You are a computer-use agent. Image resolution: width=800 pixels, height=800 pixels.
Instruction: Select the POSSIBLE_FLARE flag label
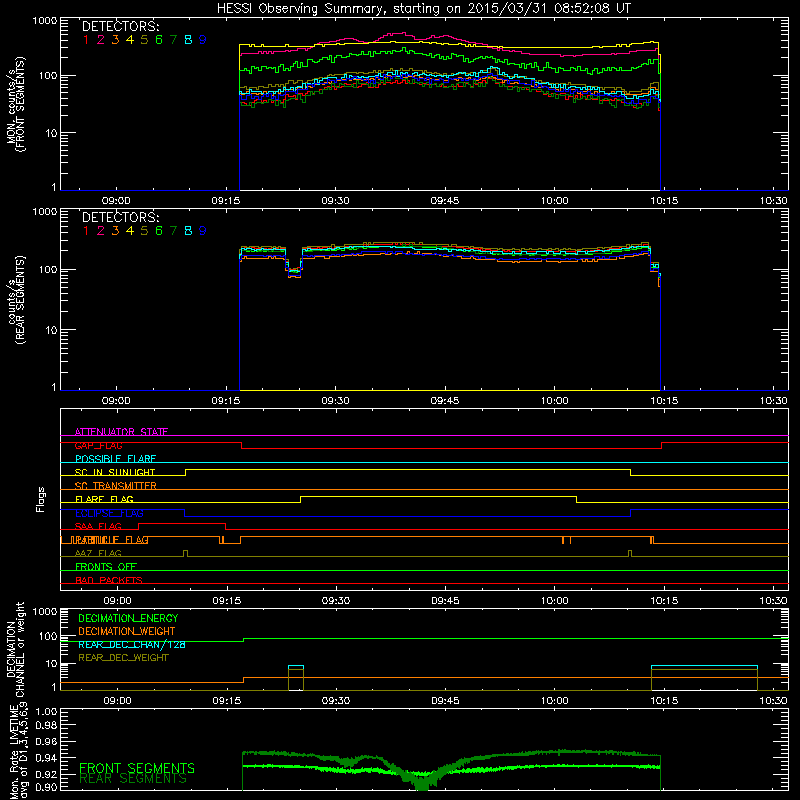[x=115, y=459]
